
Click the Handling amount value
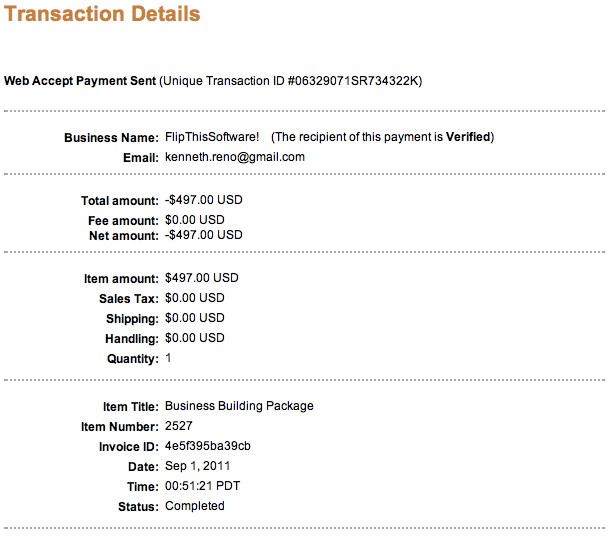coord(195,338)
